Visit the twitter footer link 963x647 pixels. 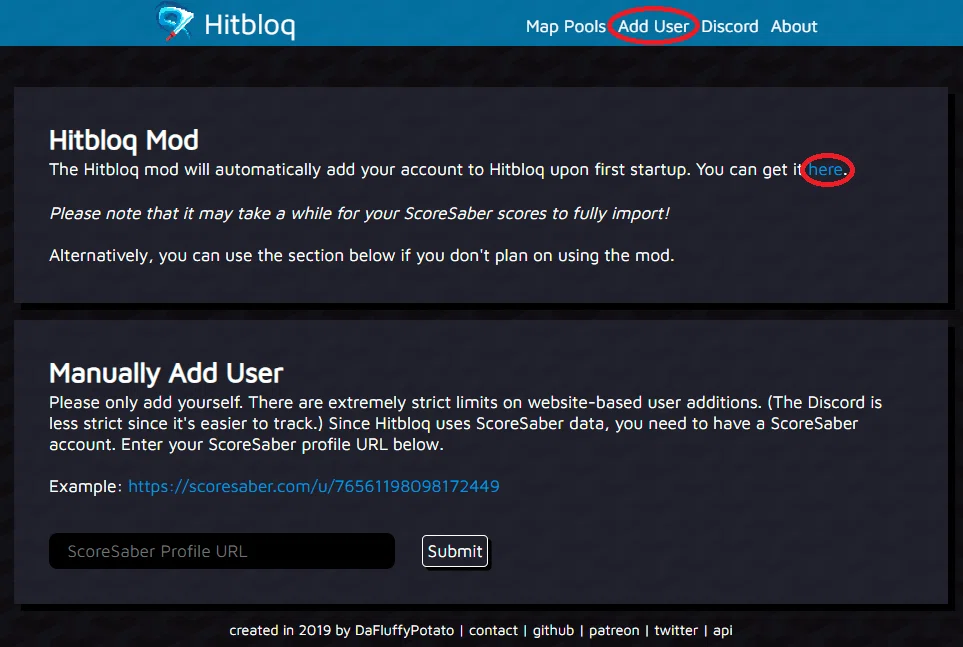[676, 630]
